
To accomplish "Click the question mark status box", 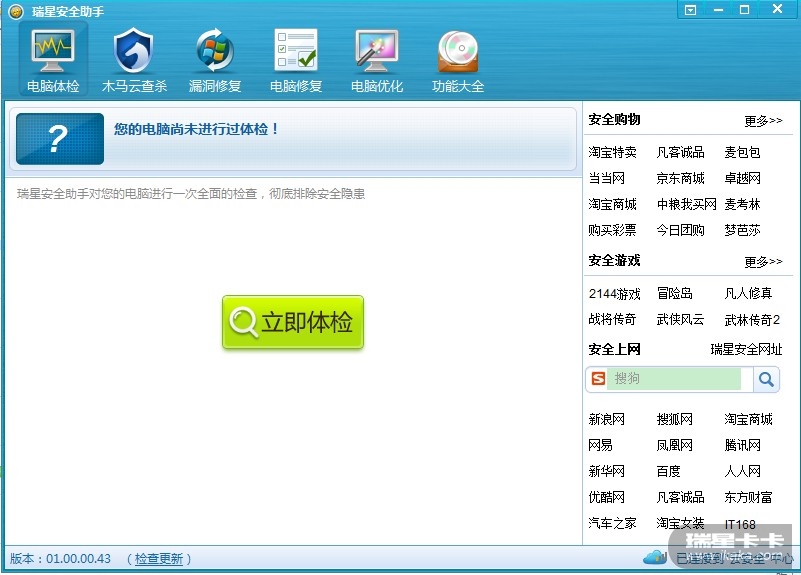I will (60, 139).
